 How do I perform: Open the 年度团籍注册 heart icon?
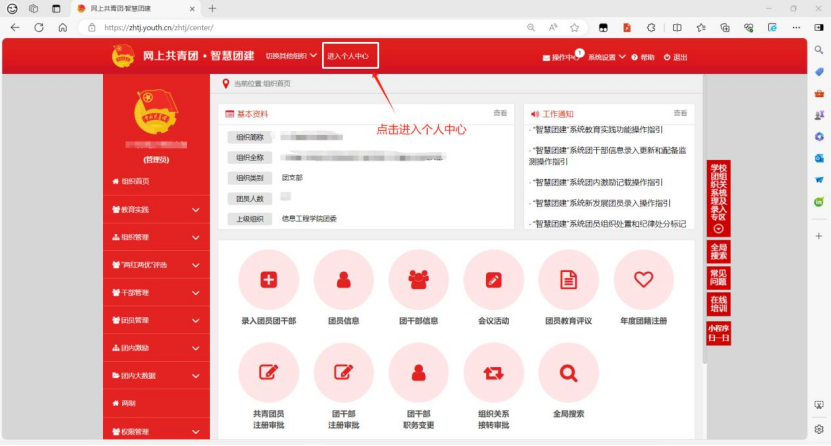(x=643, y=279)
